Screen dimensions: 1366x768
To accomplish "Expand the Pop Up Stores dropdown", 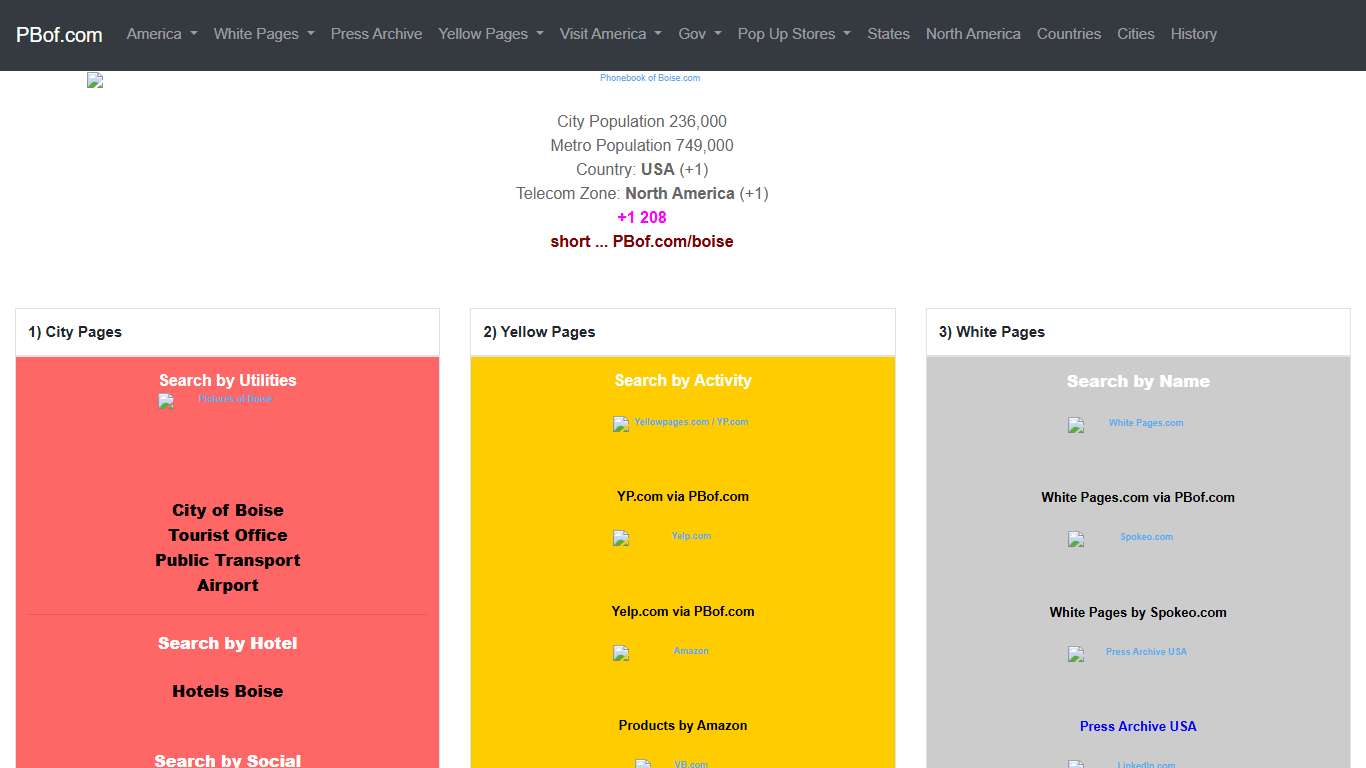I will pyautogui.click(x=793, y=33).
